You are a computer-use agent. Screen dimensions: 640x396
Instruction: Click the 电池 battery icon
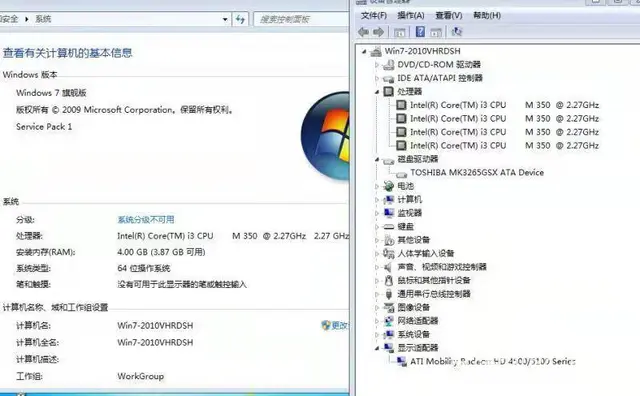pos(389,186)
